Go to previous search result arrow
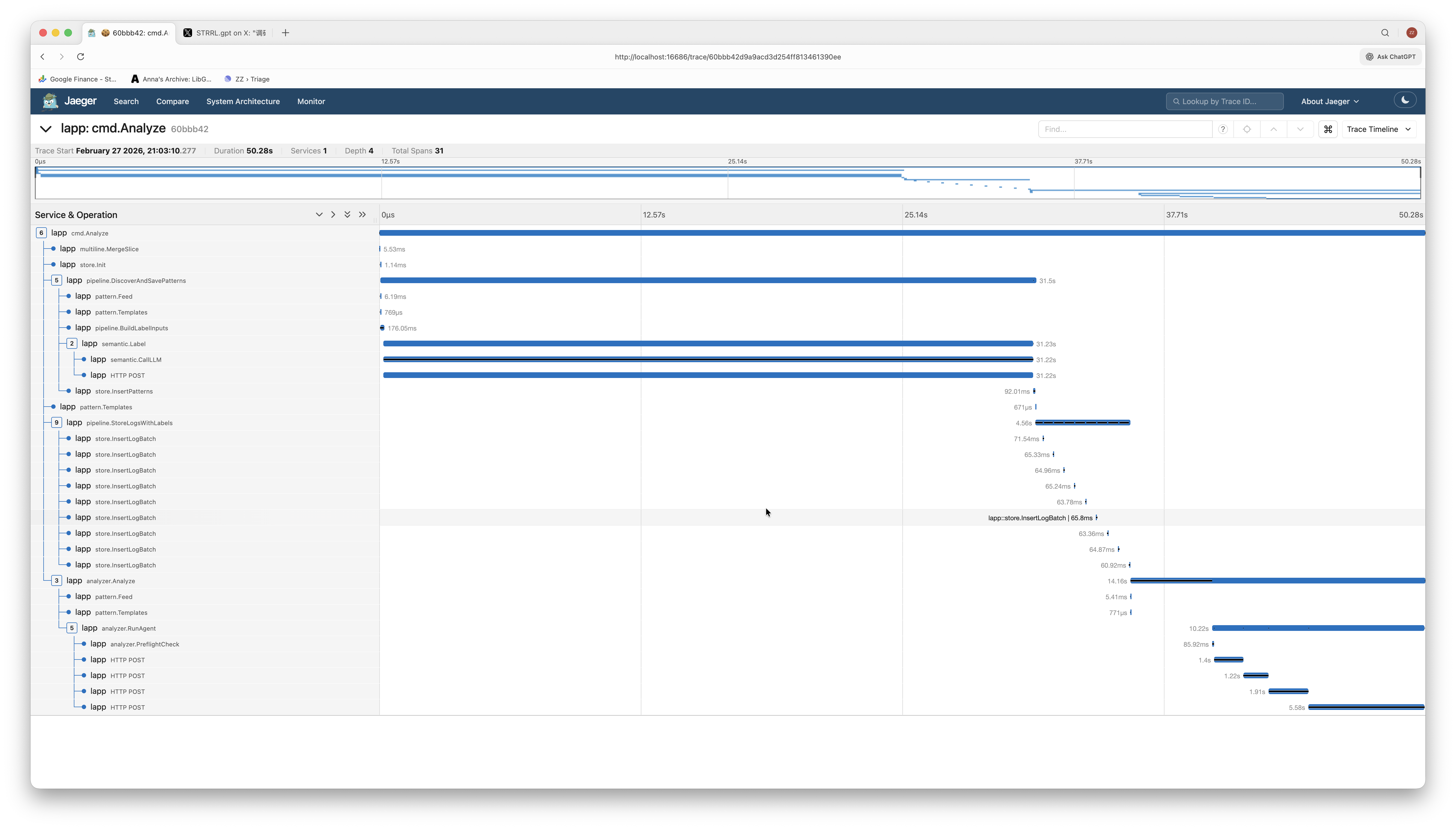Image resolution: width=1456 pixels, height=829 pixels. (x=1273, y=129)
